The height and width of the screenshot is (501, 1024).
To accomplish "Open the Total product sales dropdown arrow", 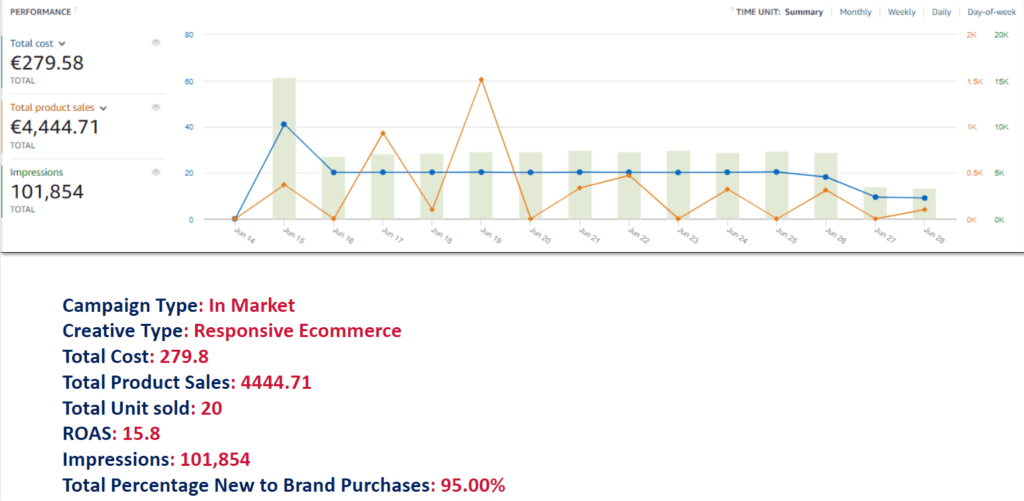I will [103, 107].
